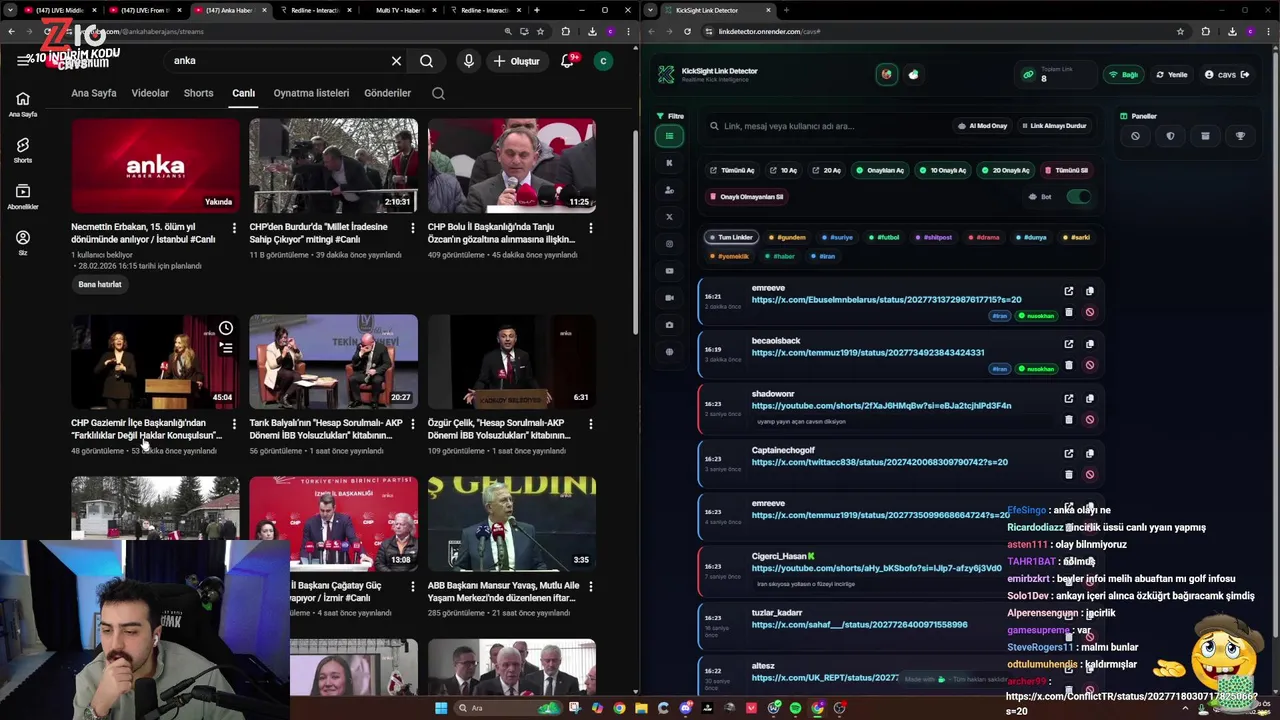Click Tümünü Sil button
The image size is (1280, 720).
point(1066,170)
